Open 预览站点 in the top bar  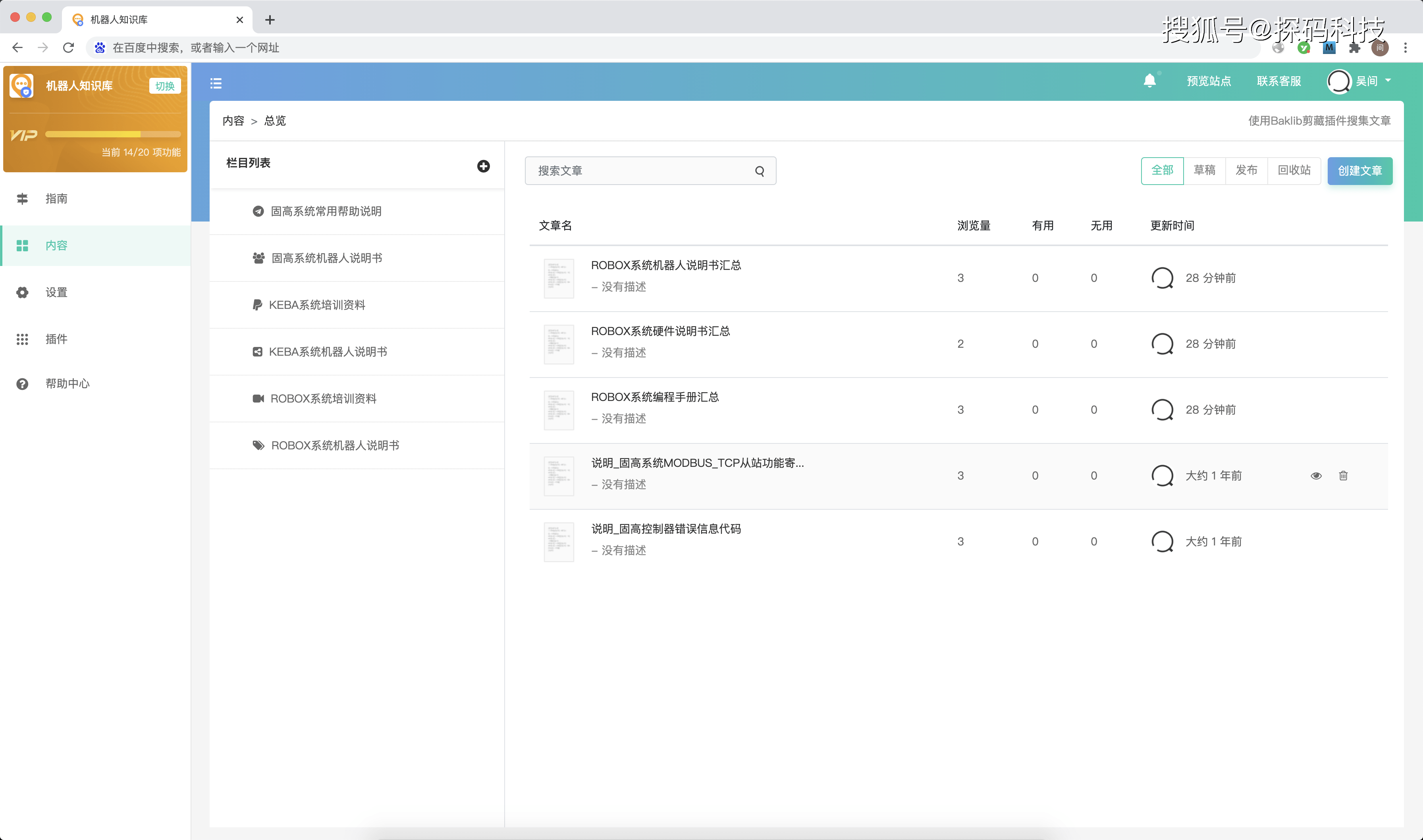coord(1208,80)
